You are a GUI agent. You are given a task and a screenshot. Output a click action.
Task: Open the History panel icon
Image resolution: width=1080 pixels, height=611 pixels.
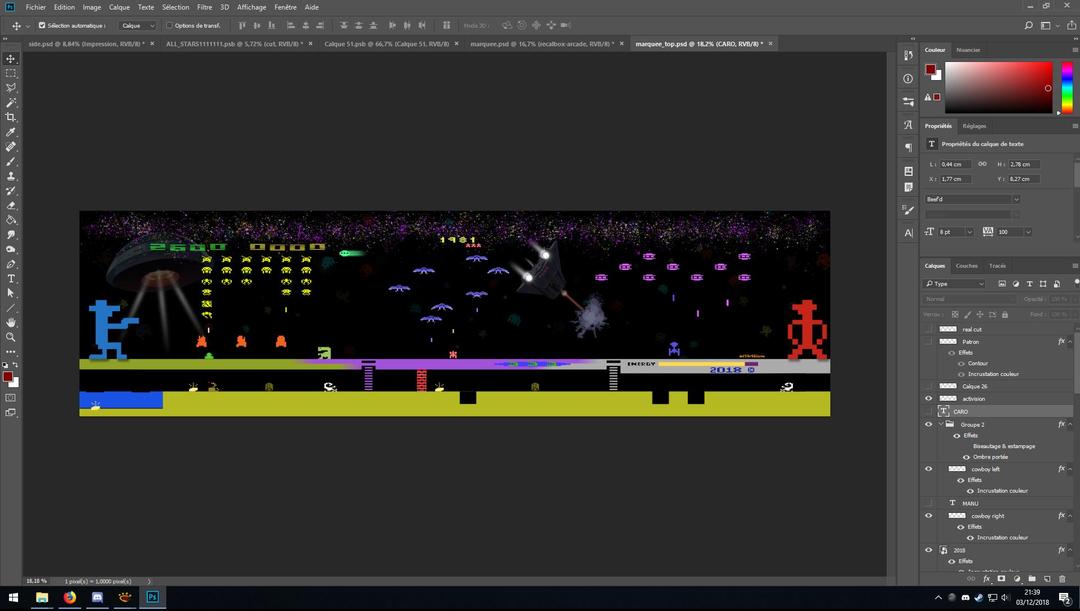tap(908, 55)
